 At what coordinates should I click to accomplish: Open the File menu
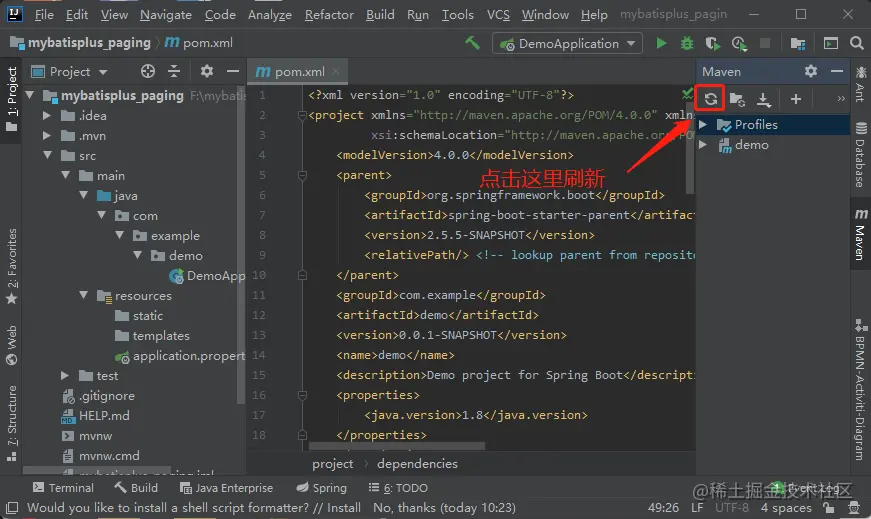point(44,14)
